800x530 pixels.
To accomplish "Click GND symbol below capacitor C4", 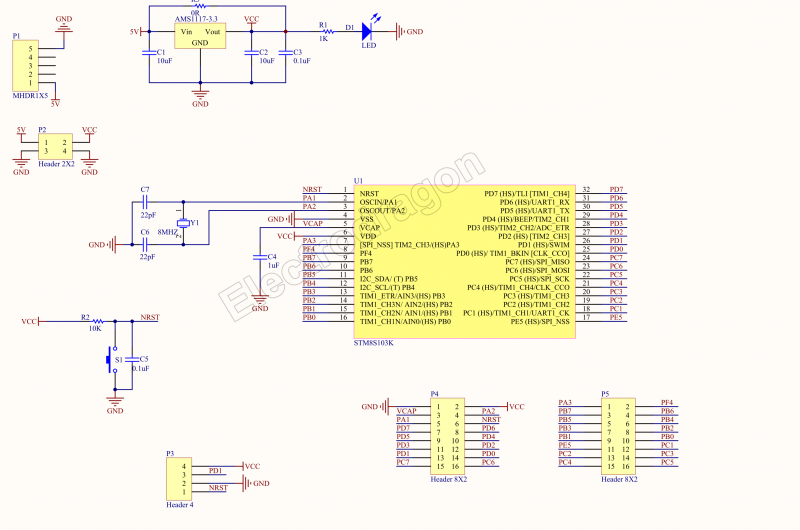I will [x=260, y=301].
